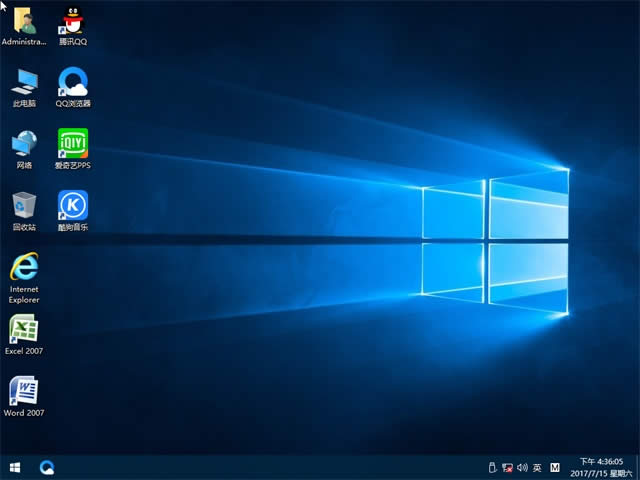Select the Recycle Bin (回收站) icon
Viewport: 640px width, 480px height.
tap(23, 206)
